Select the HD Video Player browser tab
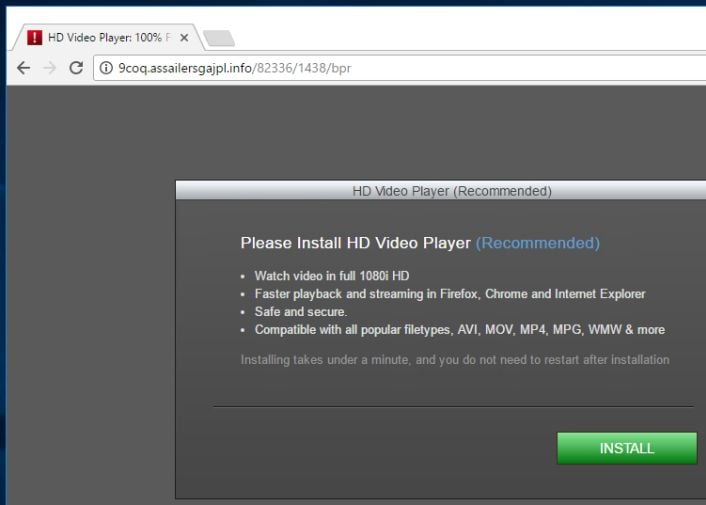This screenshot has height=505, width=706. pyautogui.click(x=108, y=37)
